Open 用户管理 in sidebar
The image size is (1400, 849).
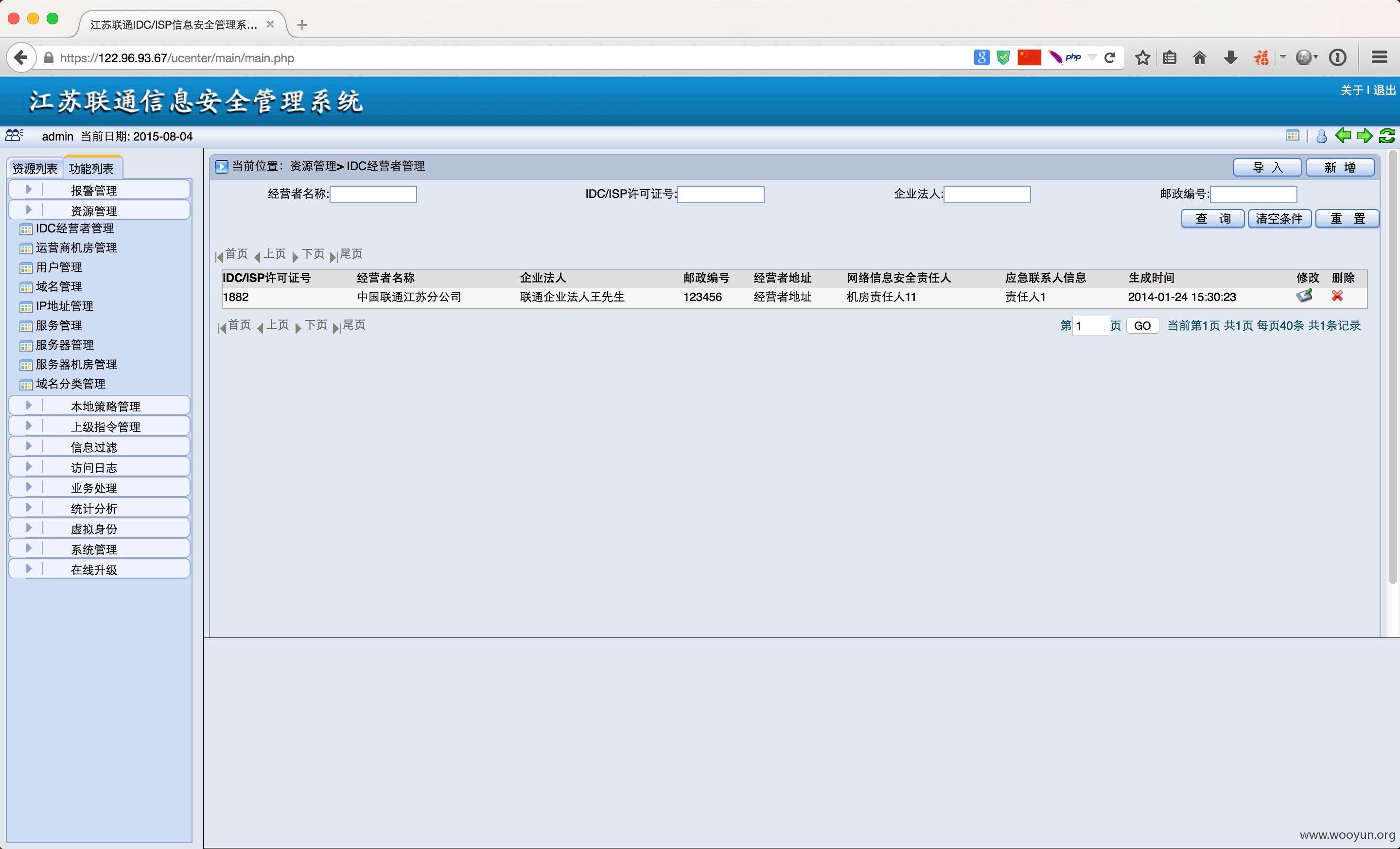point(58,267)
